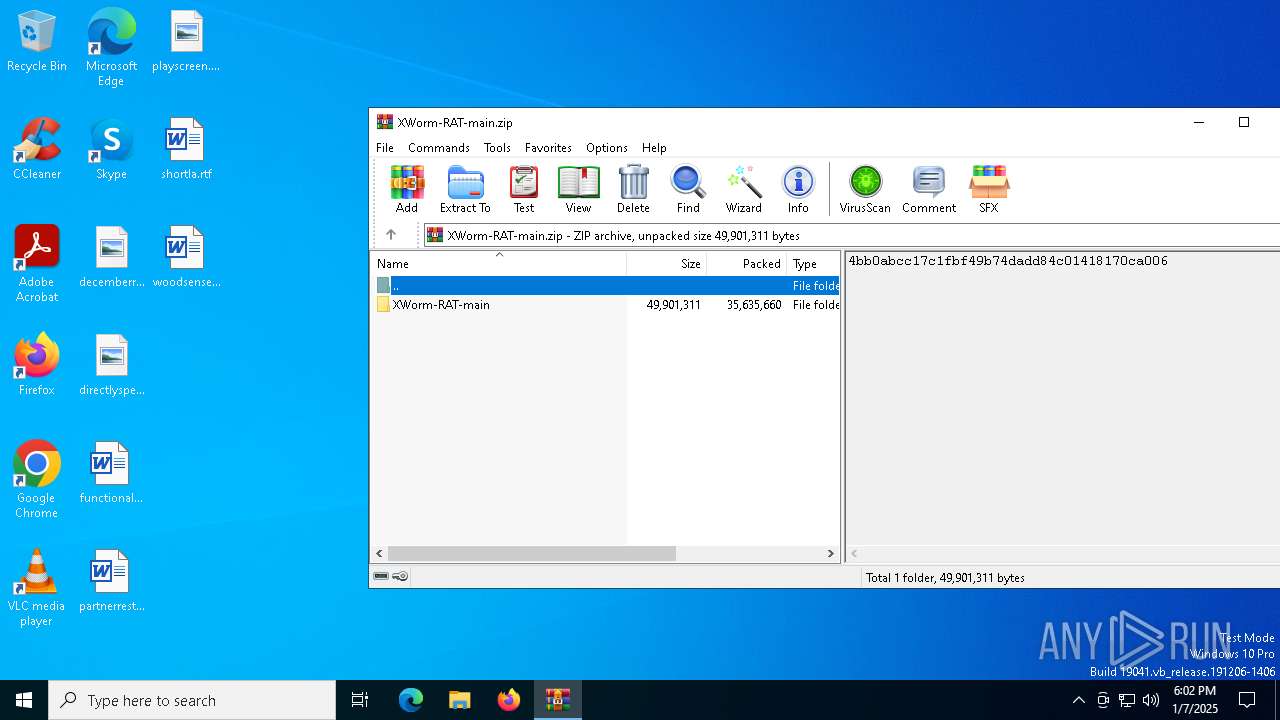Click the Find magnifier icon
The height and width of the screenshot is (720, 1280).
point(688,190)
